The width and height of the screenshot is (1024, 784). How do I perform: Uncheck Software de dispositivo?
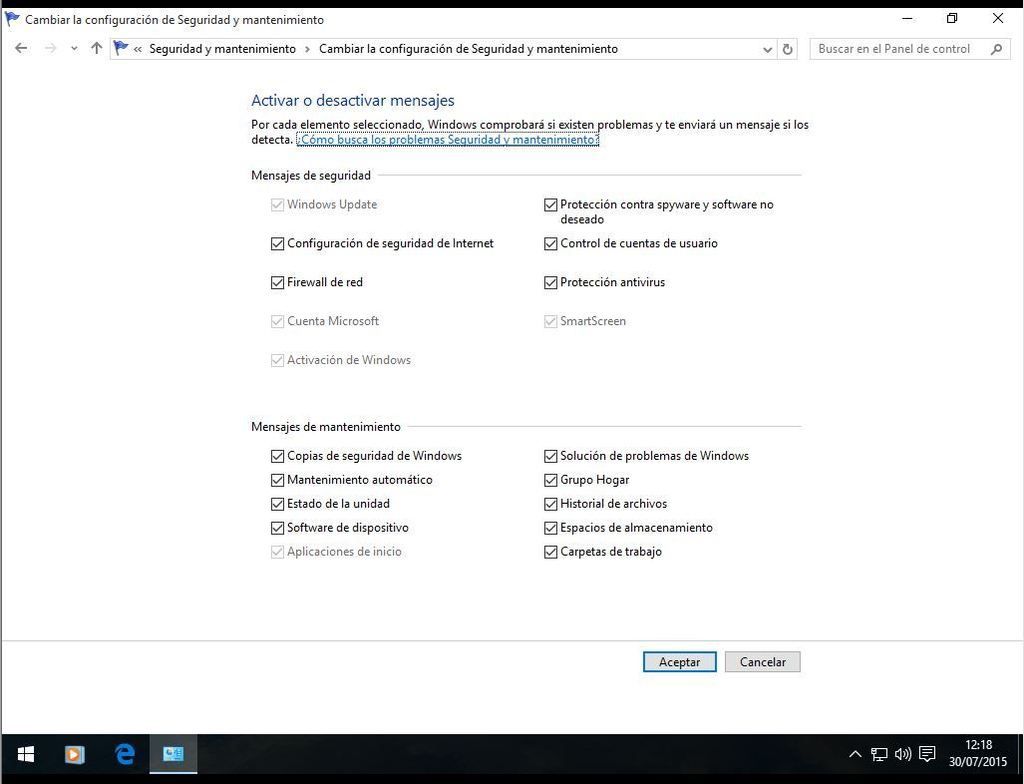(277, 528)
